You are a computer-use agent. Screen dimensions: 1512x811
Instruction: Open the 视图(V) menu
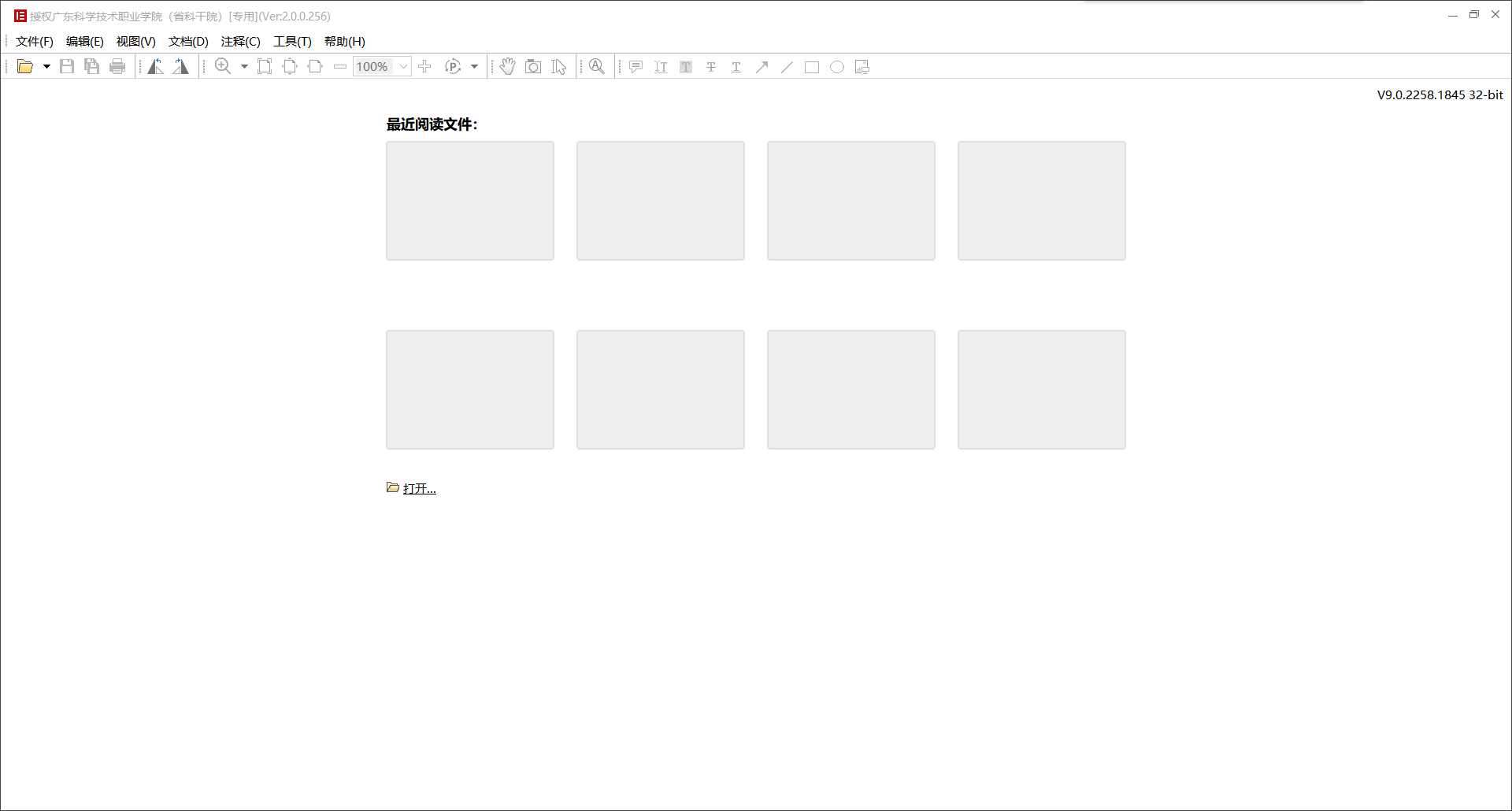coord(136,42)
